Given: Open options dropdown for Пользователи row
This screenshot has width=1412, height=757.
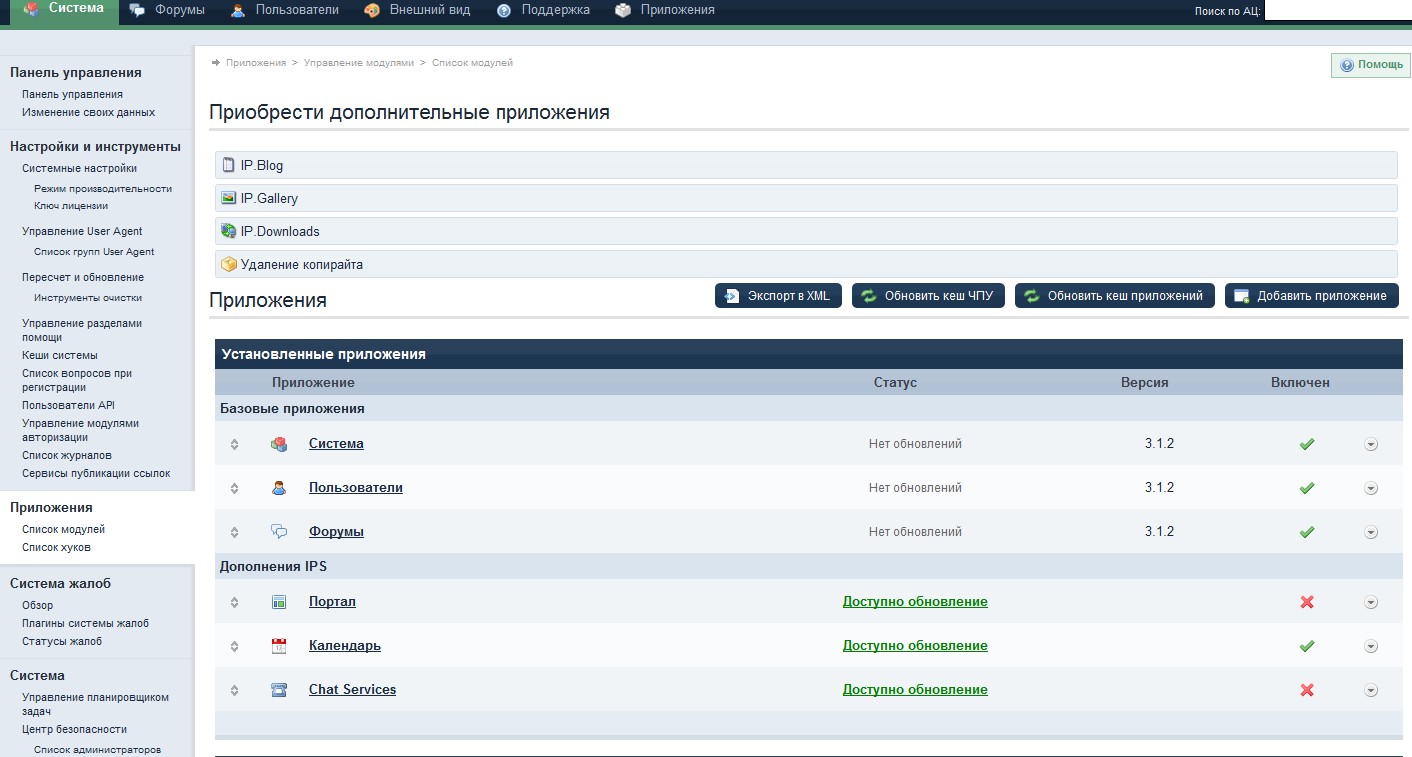Looking at the screenshot, I should (x=1371, y=488).
